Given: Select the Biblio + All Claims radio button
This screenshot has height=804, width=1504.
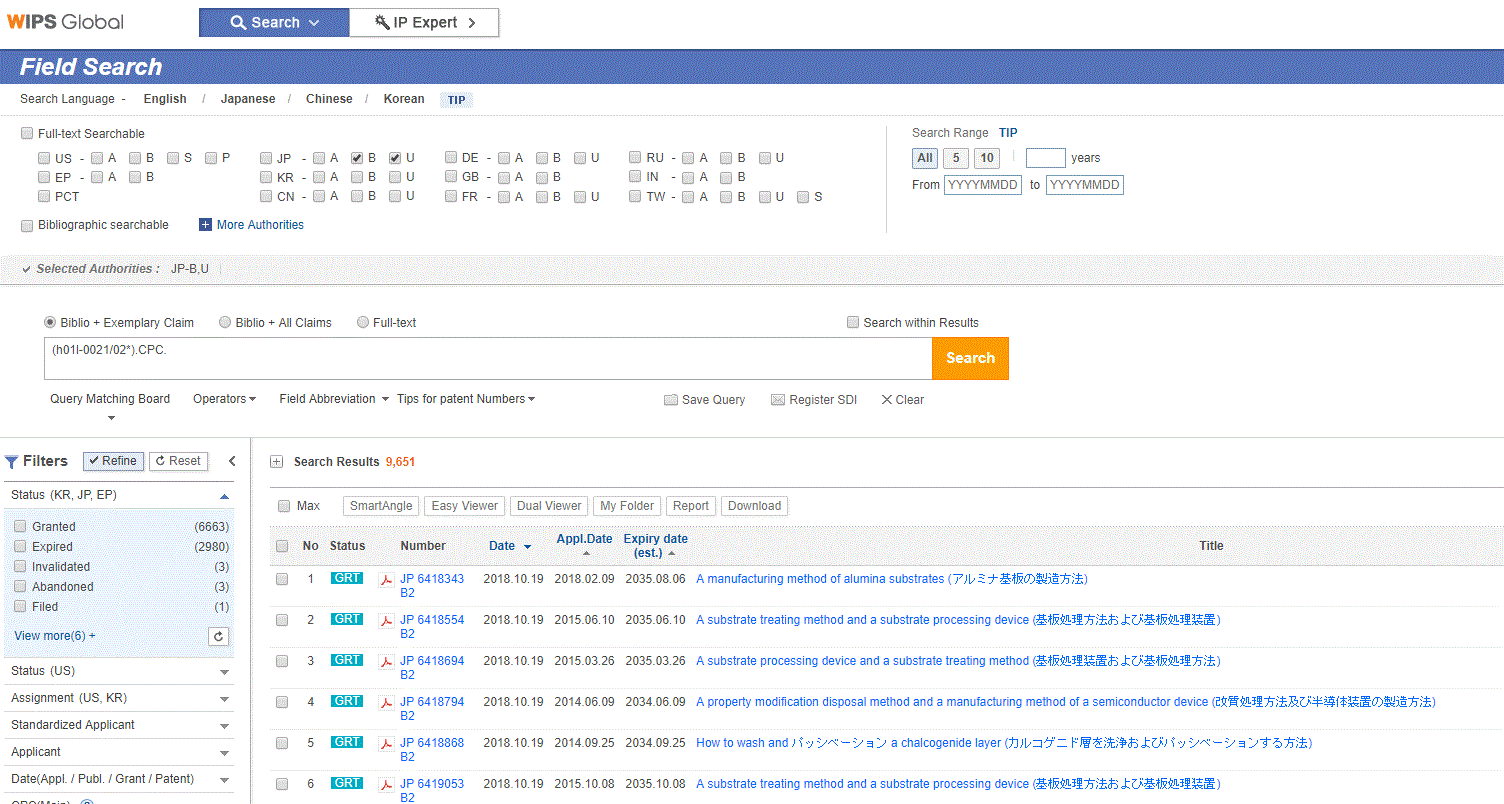Looking at the screenshot, I should pos(225,323).
